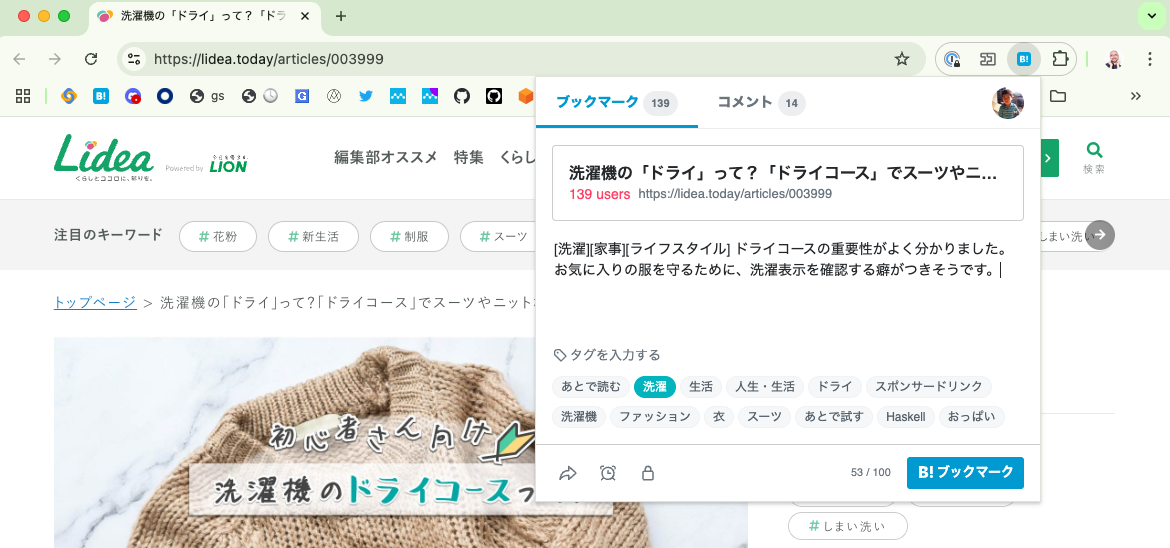1170x548 pixels.
Task: Toggle the スーツ tag chip in popup
Action: [x=764, y=417]
